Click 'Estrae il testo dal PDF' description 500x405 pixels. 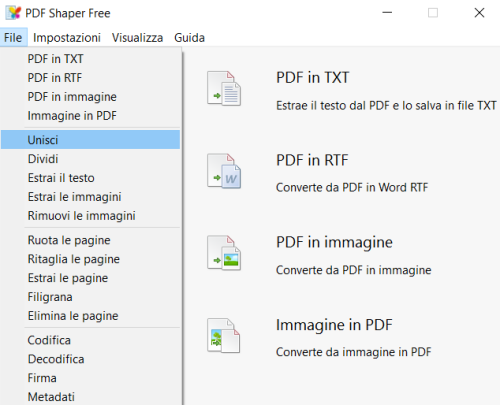tap(386, 106)
